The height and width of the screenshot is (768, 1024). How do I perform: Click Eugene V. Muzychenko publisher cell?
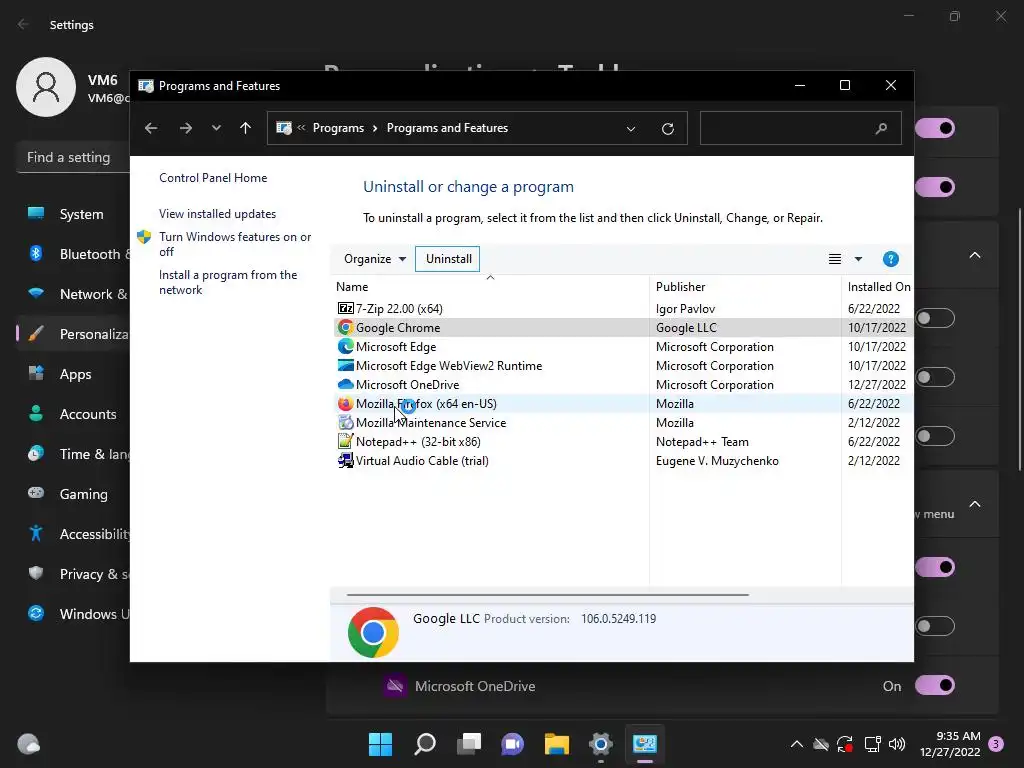point(717,460)
